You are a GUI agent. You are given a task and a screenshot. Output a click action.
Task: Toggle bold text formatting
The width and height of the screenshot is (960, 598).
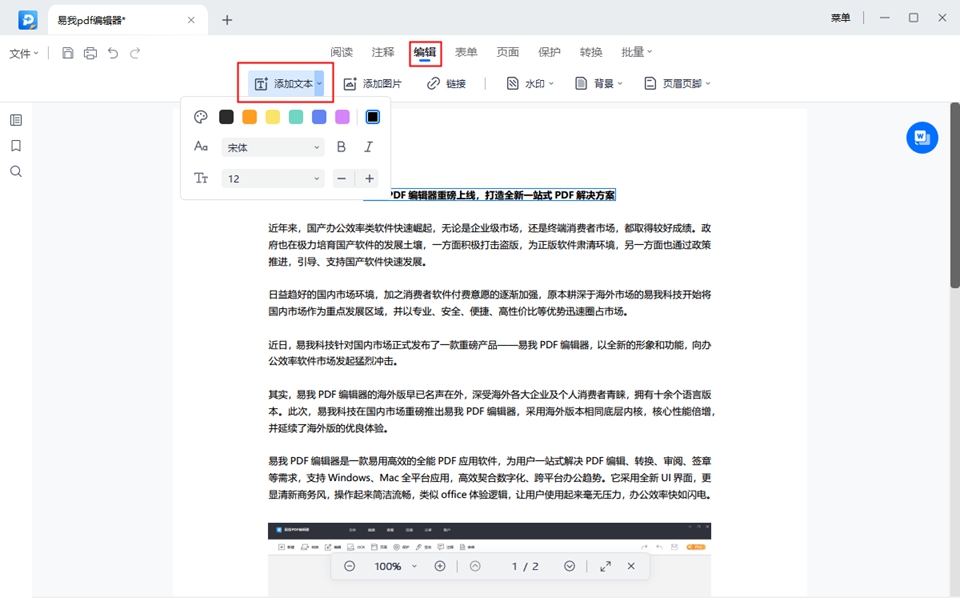coord(341,147)
